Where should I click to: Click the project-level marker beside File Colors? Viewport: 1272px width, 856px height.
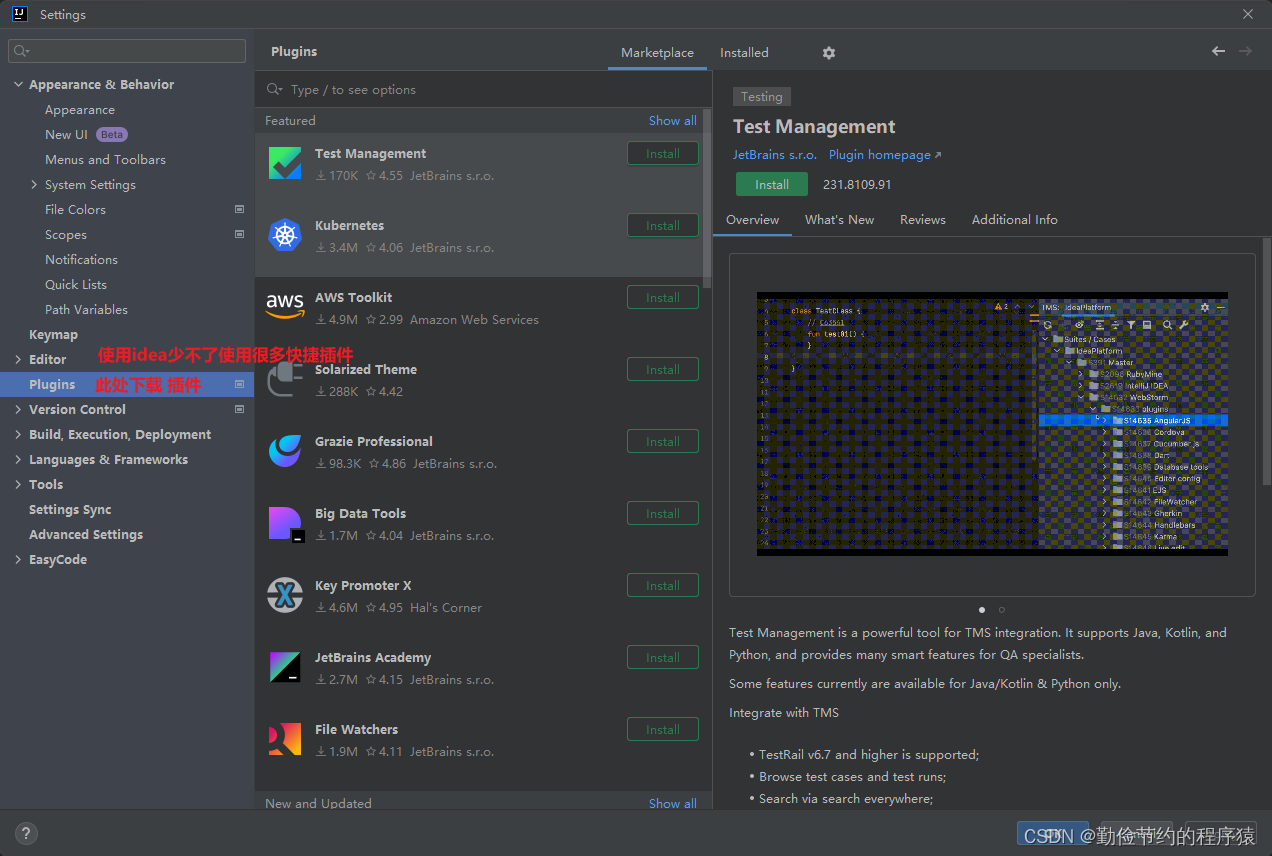tap(239, 209)
